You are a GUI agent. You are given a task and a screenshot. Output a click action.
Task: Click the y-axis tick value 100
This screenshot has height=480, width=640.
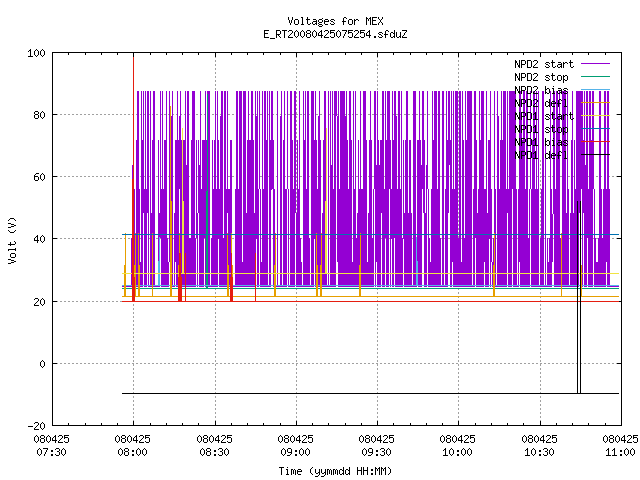36,53
